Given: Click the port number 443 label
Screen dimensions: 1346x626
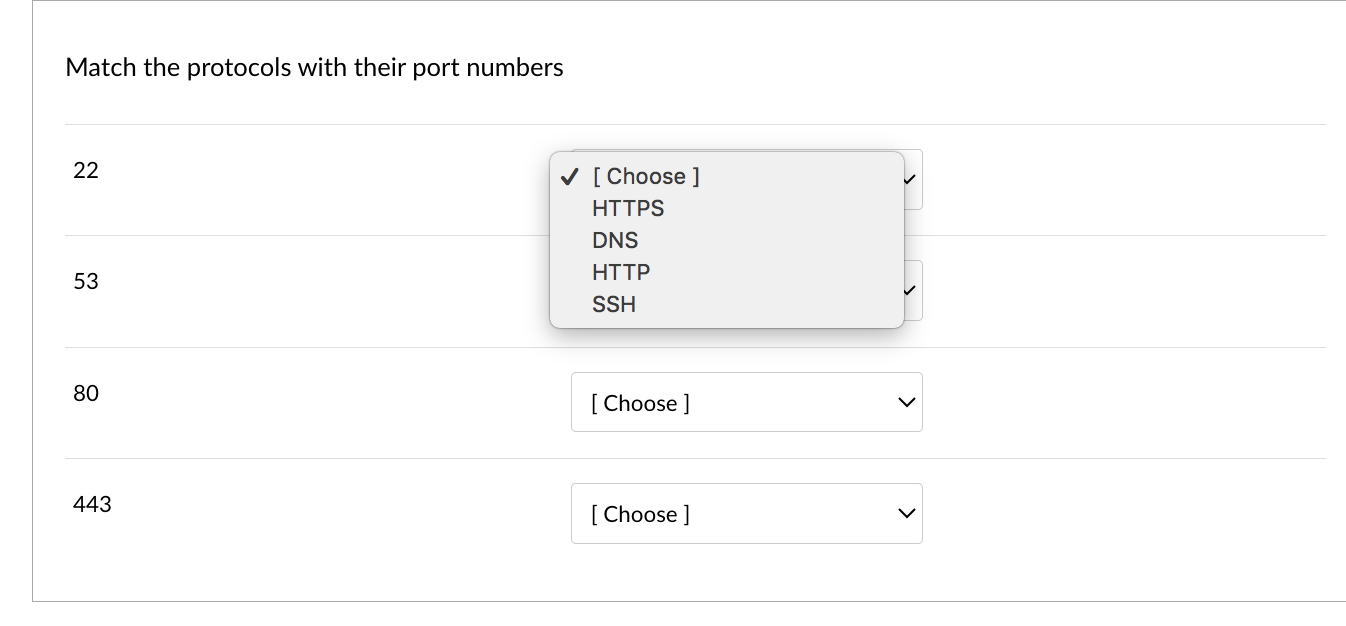Looking at the screenshot, I should (91, 504).
